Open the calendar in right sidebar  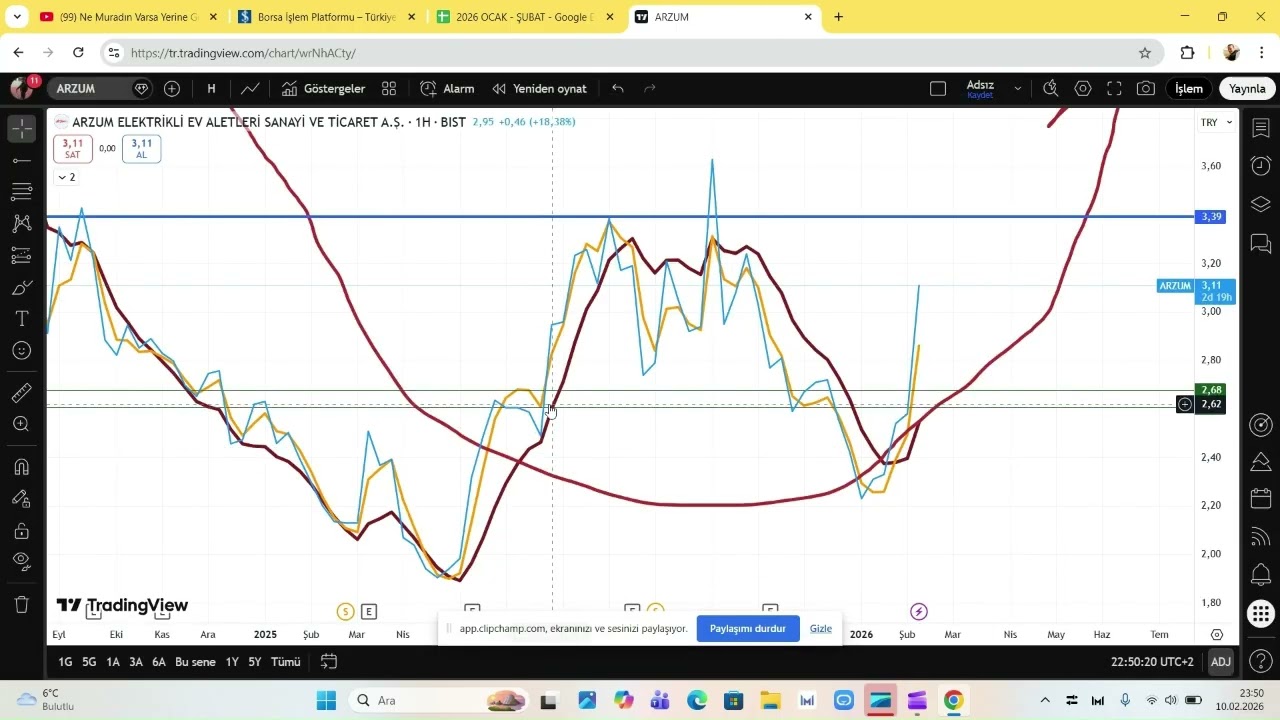tap(1261, 498)
